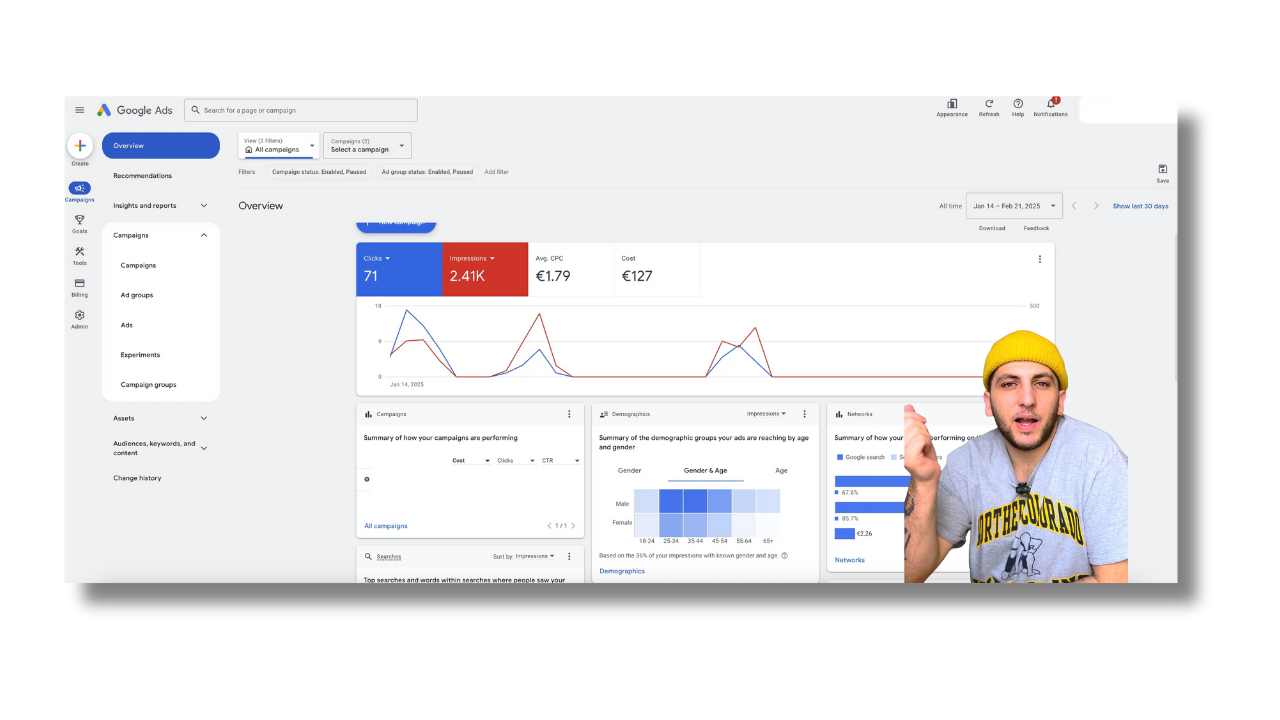Viewport: 1280px width, 720px height.
Task: Open the date range dropdown
Action: coord(1013,206)
